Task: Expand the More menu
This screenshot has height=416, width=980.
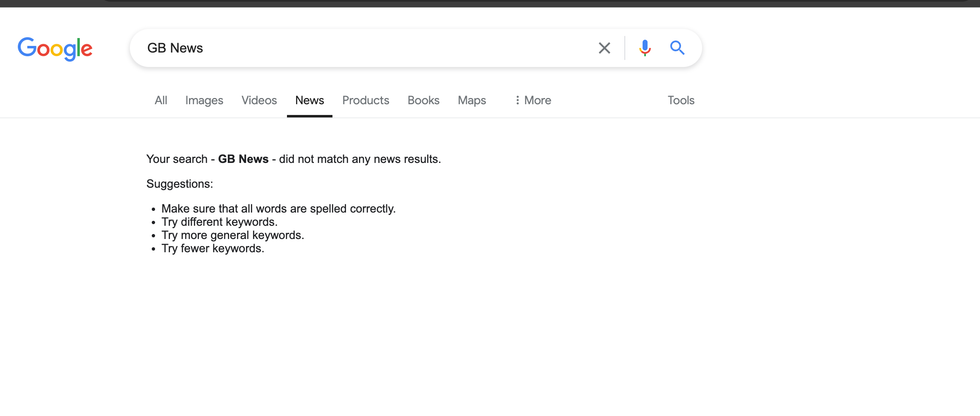Action: pos(532,101)
